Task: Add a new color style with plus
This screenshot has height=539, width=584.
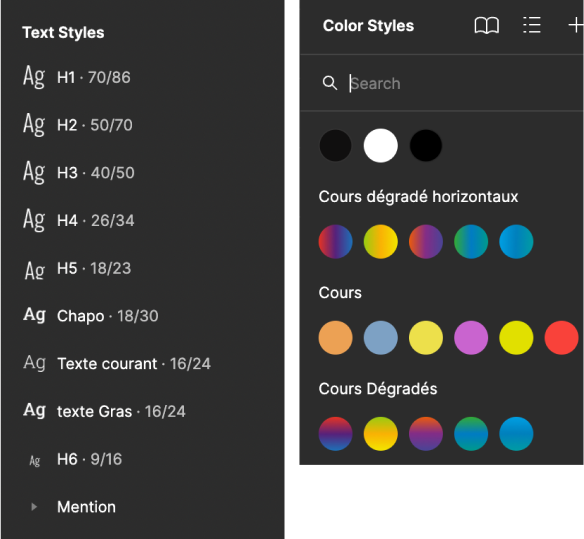Action: (575, 25)
